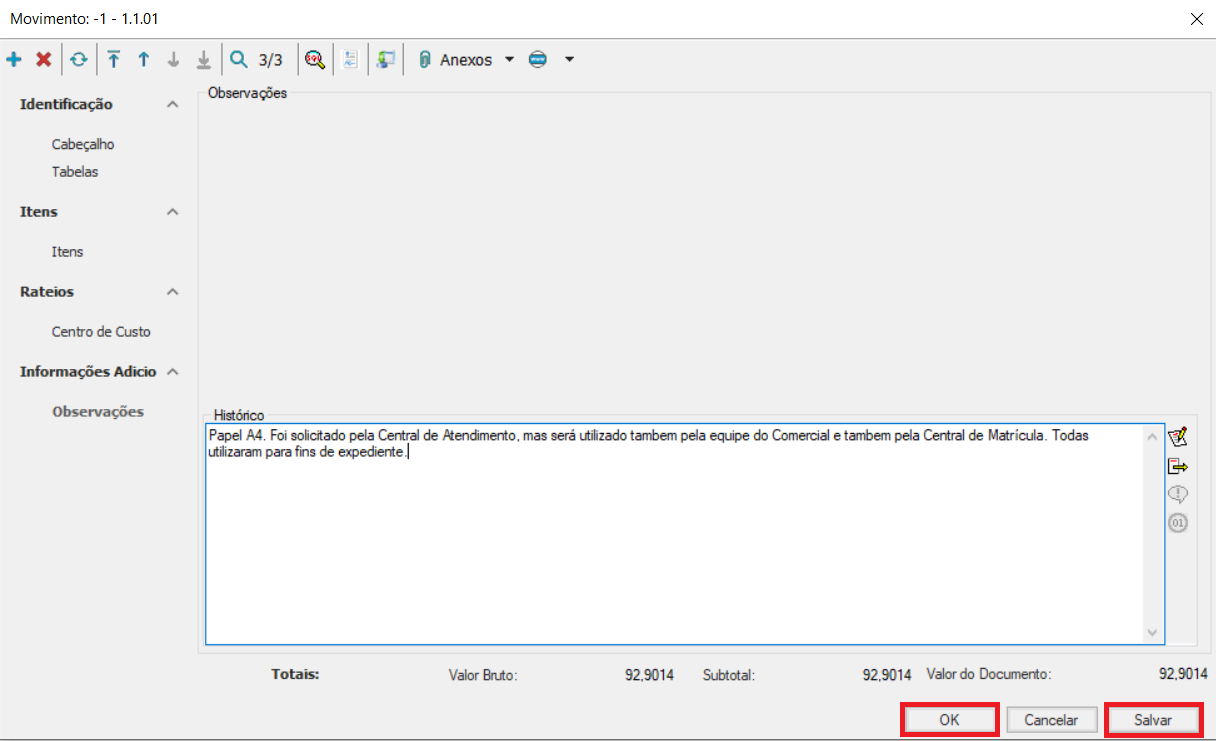
Task: Click the Salvar button
Action: [1153, 720]
